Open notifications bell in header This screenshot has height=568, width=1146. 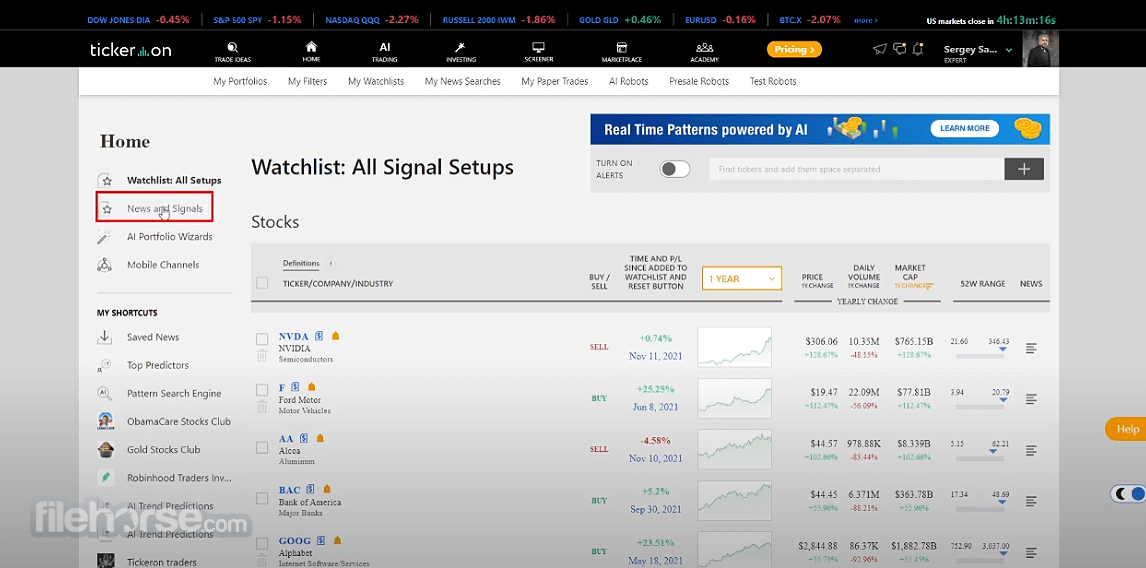click(918, 49)
